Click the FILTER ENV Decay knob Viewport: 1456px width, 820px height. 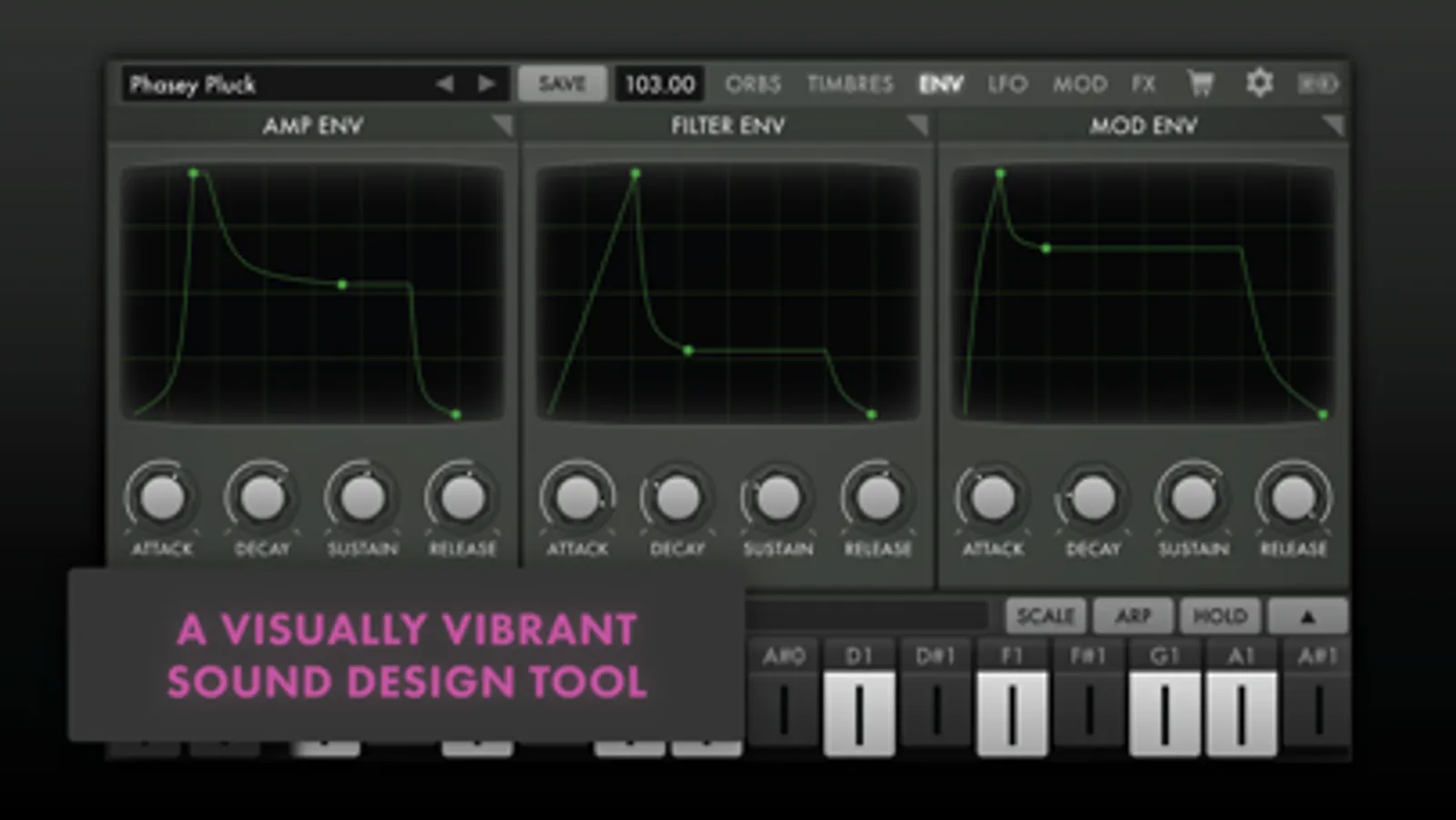[677, 497]
